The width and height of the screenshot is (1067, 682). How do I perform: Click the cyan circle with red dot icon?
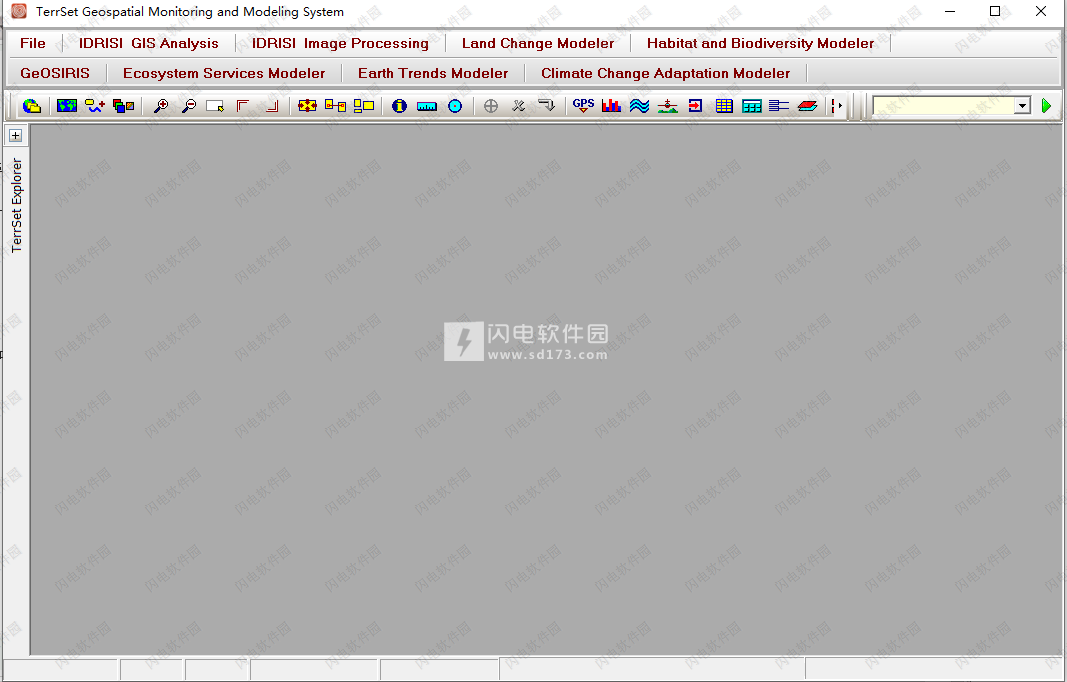click(x=455, y=105)
